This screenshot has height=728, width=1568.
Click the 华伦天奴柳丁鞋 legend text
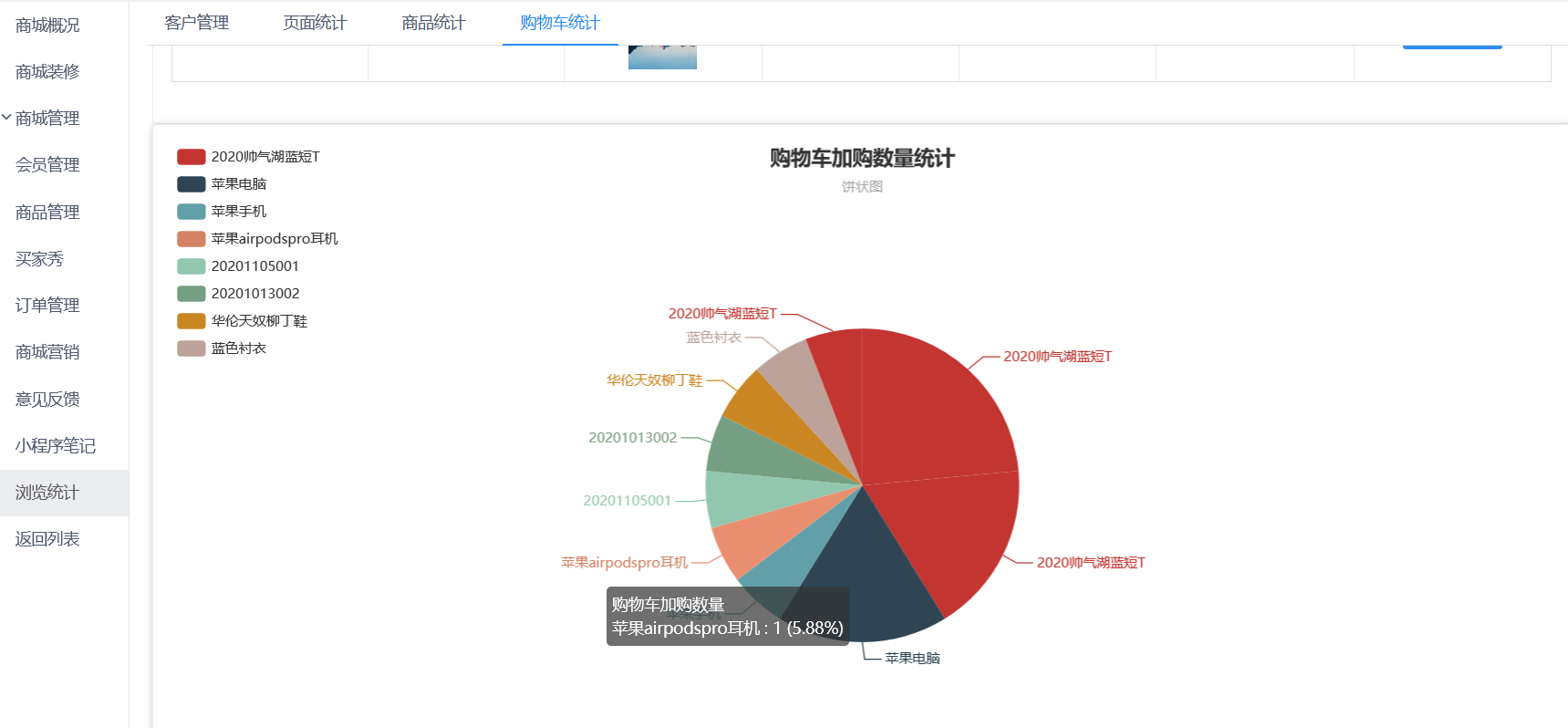pyautogui.click(x=259, y=321)
